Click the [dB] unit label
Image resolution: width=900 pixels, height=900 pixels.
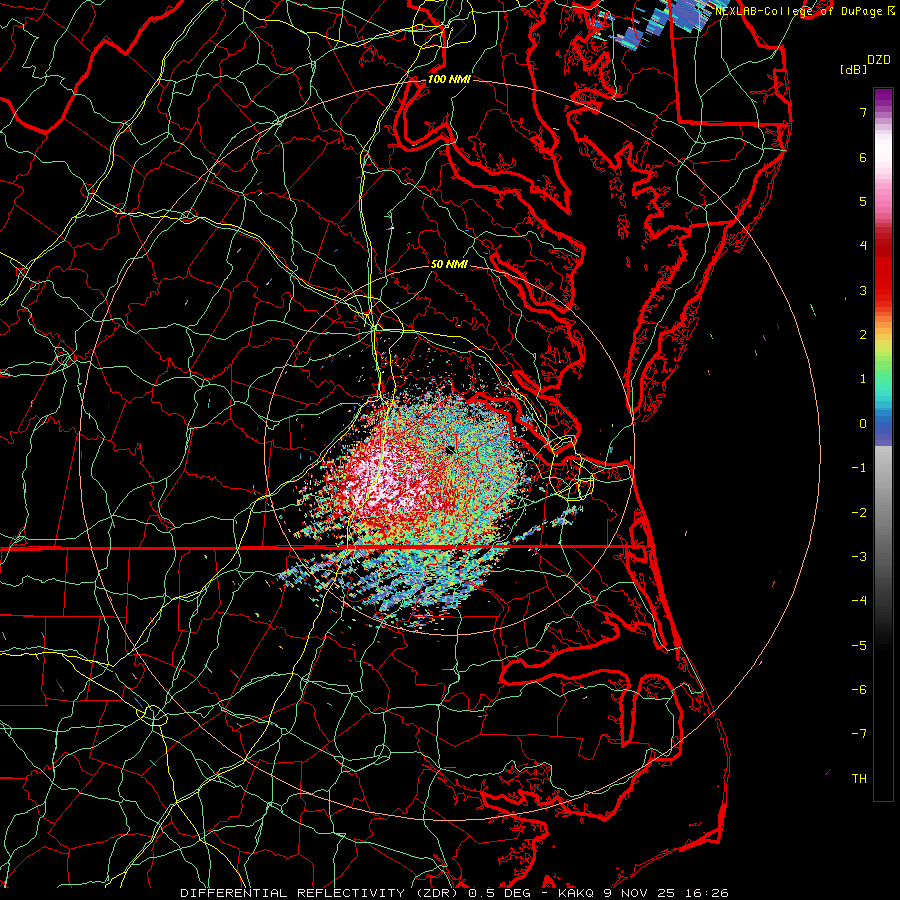click(854, 69)
